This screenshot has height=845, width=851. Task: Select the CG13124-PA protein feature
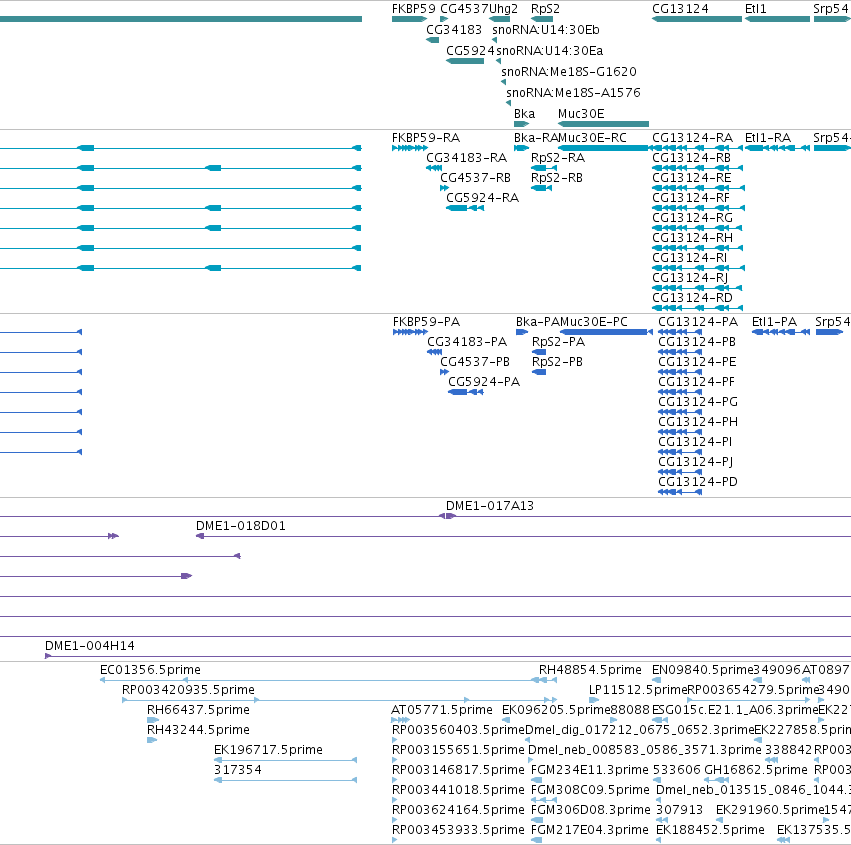pyautogui.click(x=680, y=332)
